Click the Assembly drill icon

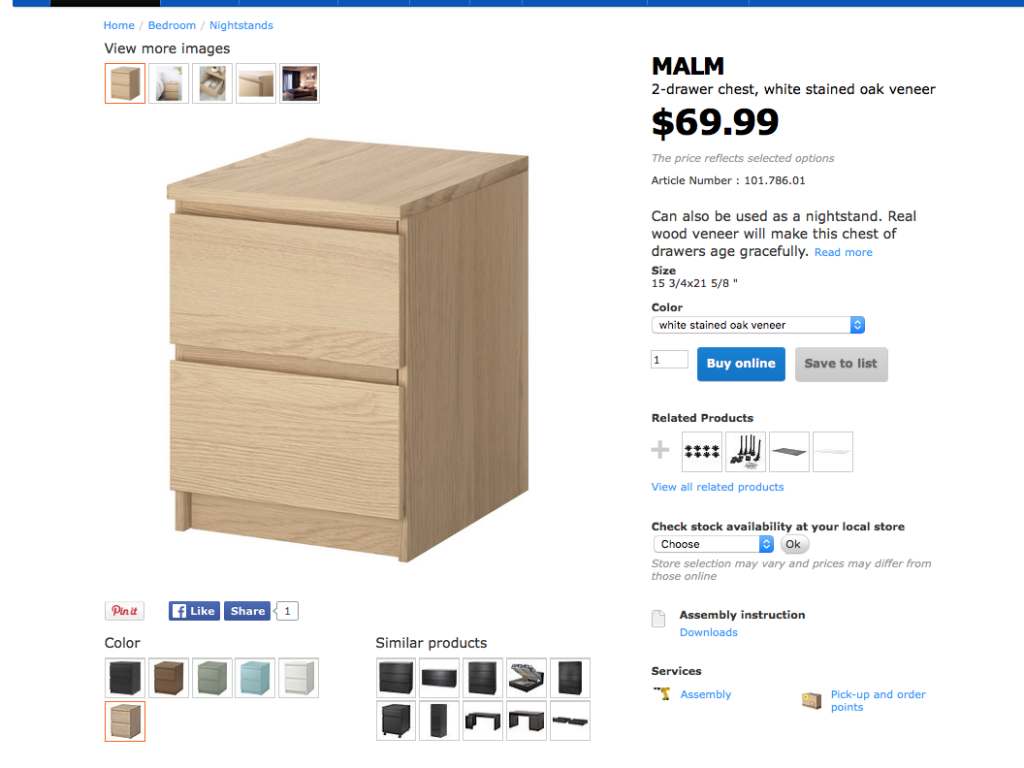click(x=662, y=694)
